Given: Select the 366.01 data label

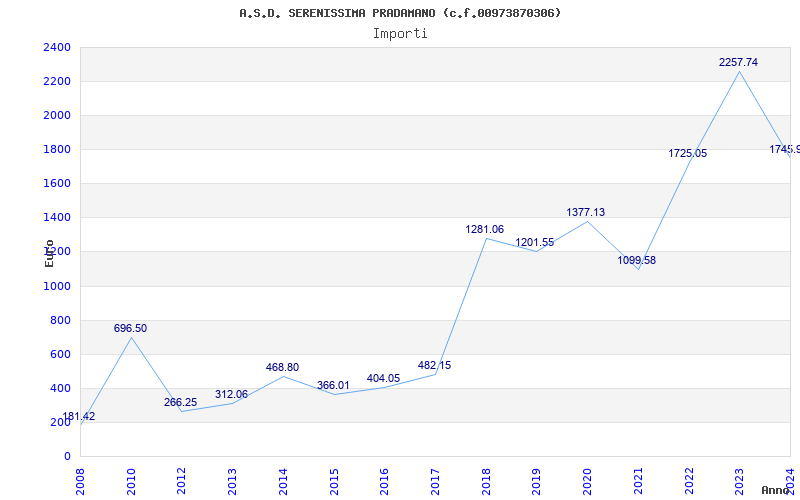Looking at the screenshot, I should pyautogui.click(x=333, y=385).
